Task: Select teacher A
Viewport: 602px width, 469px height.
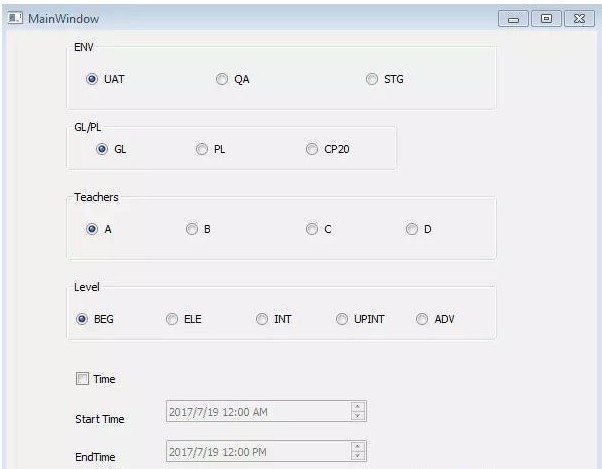Action: (92, 229)
